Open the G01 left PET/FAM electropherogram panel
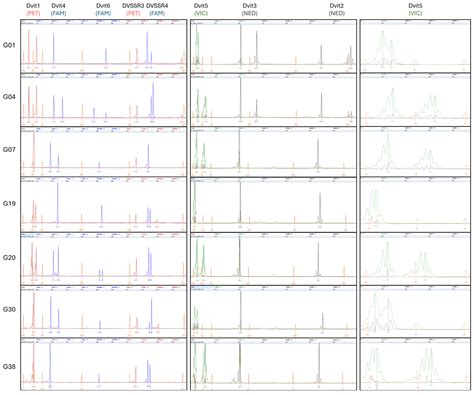 click(103, 46)
